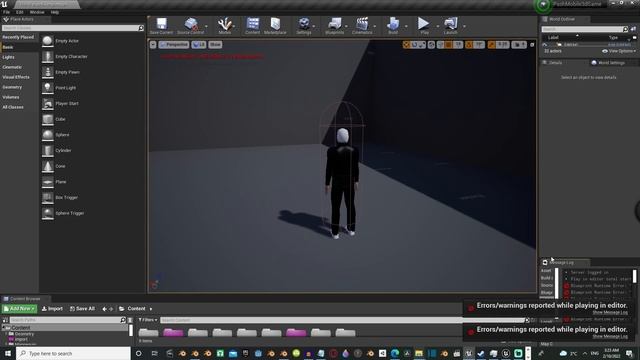
Task: Click Save All in Content Browser
Action: (x=82, y=309)
